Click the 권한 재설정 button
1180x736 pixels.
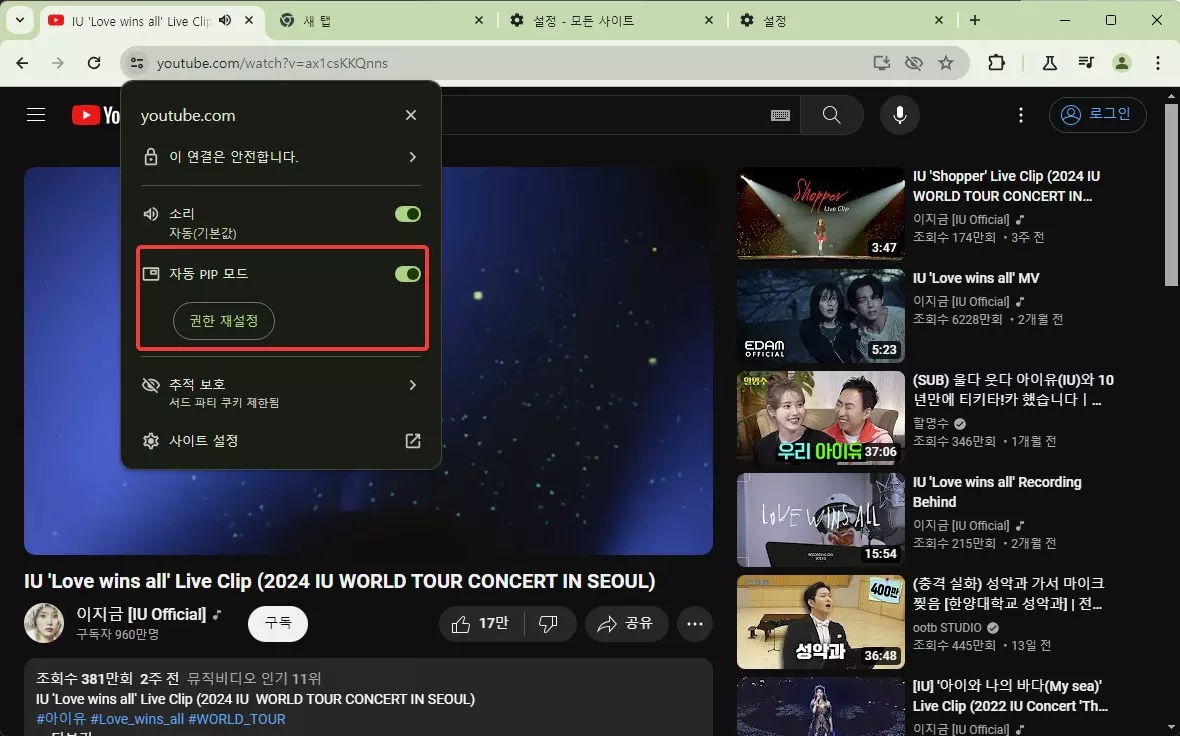[223, 321]
